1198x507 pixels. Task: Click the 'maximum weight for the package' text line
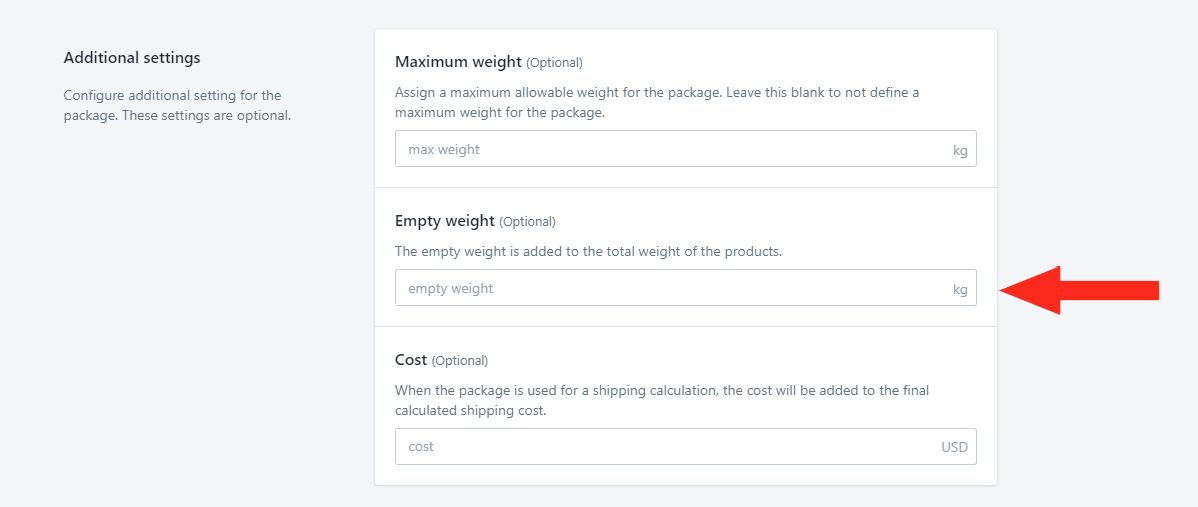(x=500, y=112)
